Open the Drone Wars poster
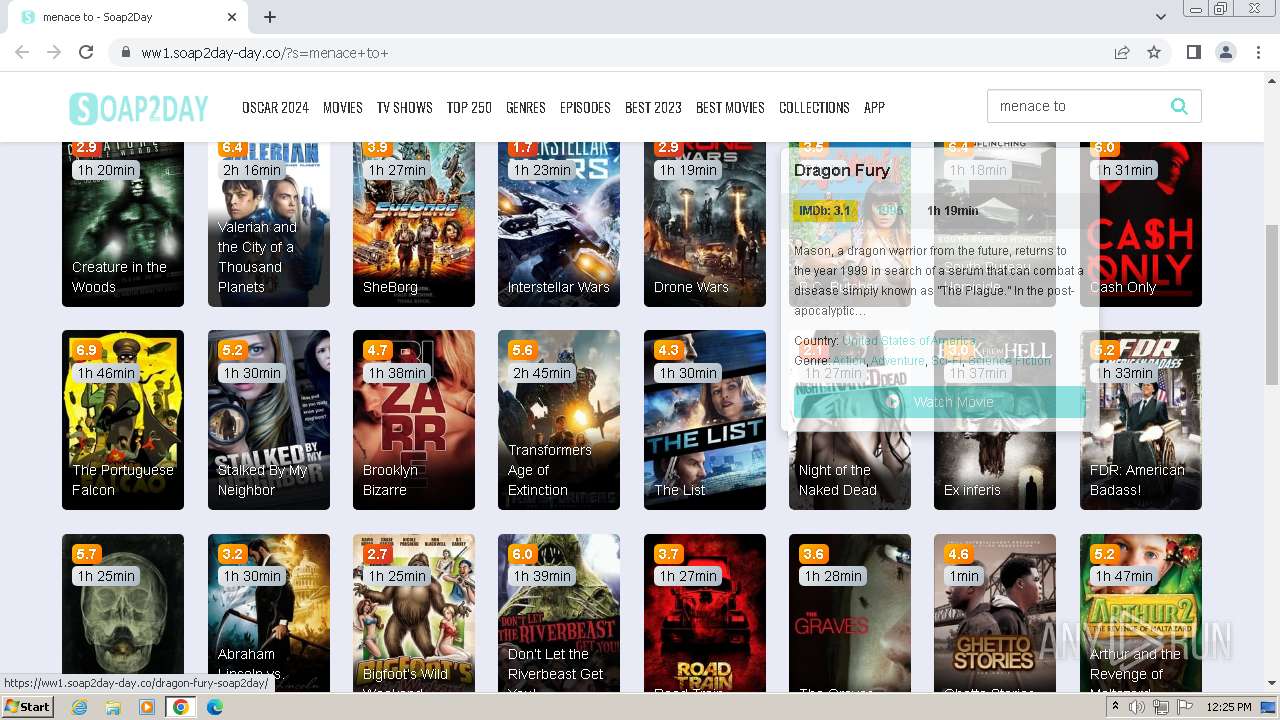Image resolution: width=1280 pixels, height=720 pixels. (x=705, y=224)
